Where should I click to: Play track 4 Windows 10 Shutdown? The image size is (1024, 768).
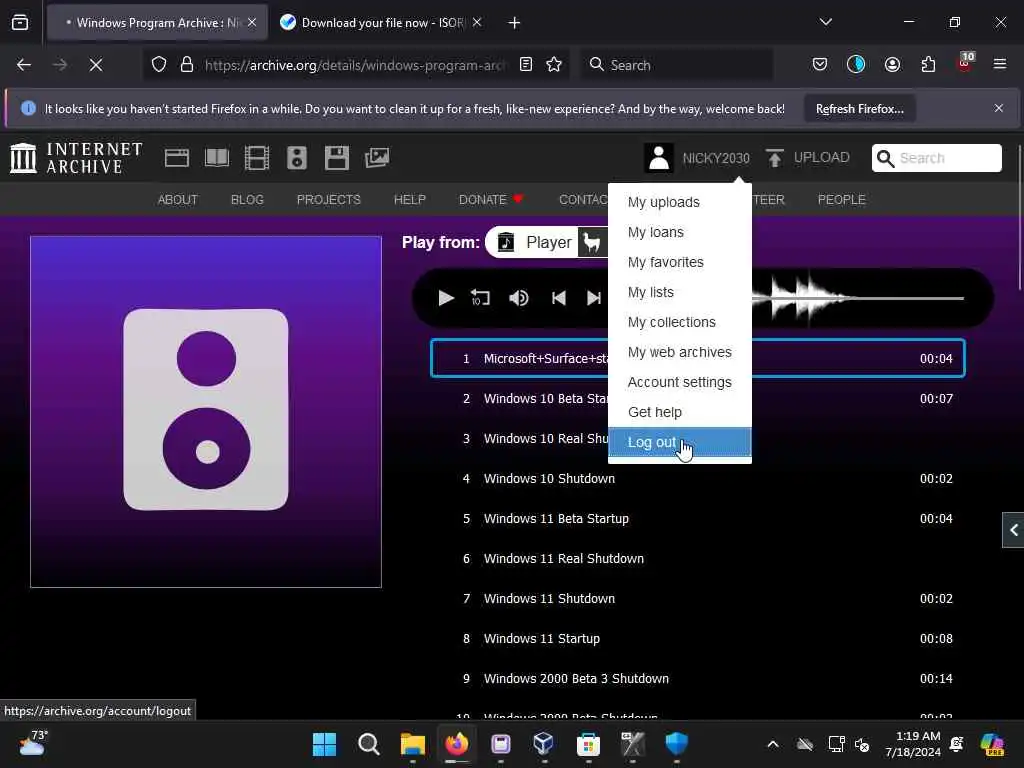pyautogui.click(x=697, y=479)
